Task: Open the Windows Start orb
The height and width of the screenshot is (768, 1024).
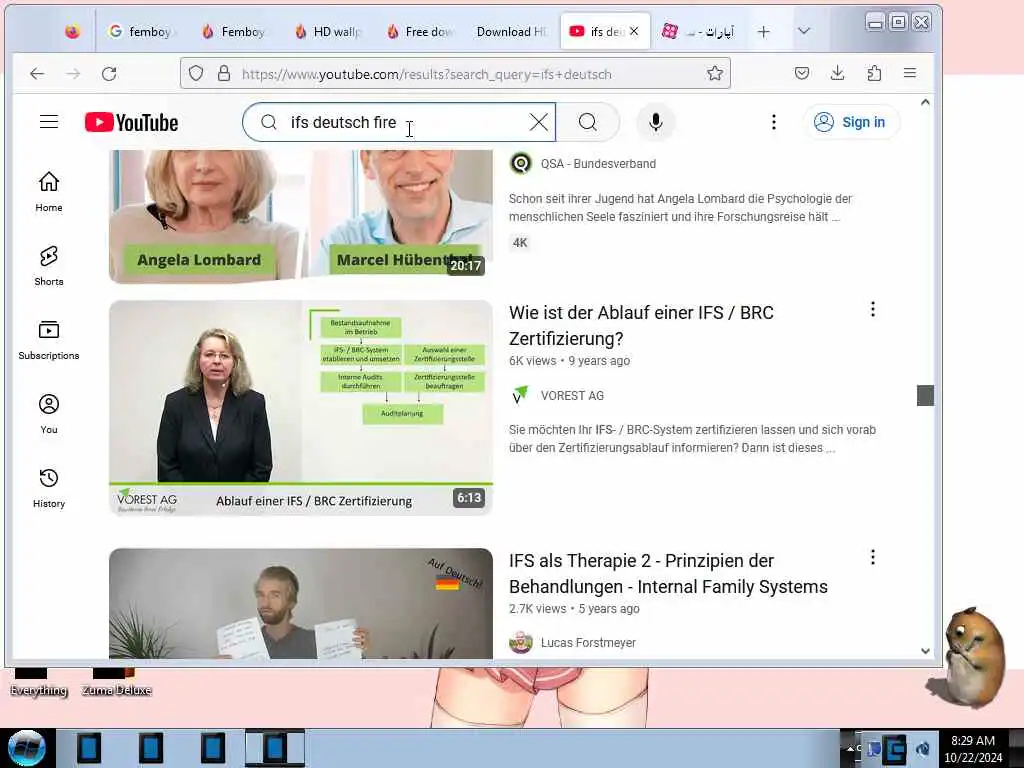Action: tap(26, 748)
